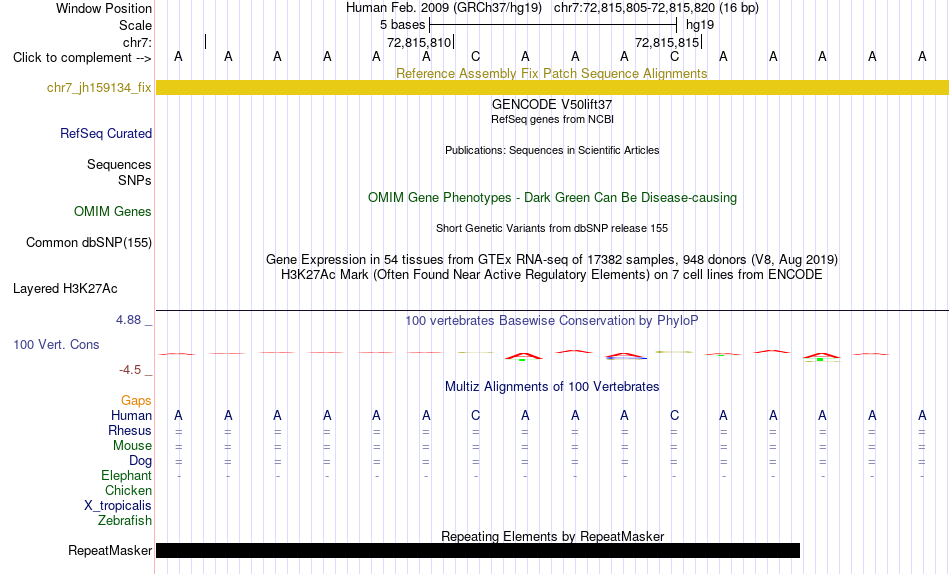This screenshot has width=950, height=574.
Task: Click the Sequences track label
Action: 119,164
